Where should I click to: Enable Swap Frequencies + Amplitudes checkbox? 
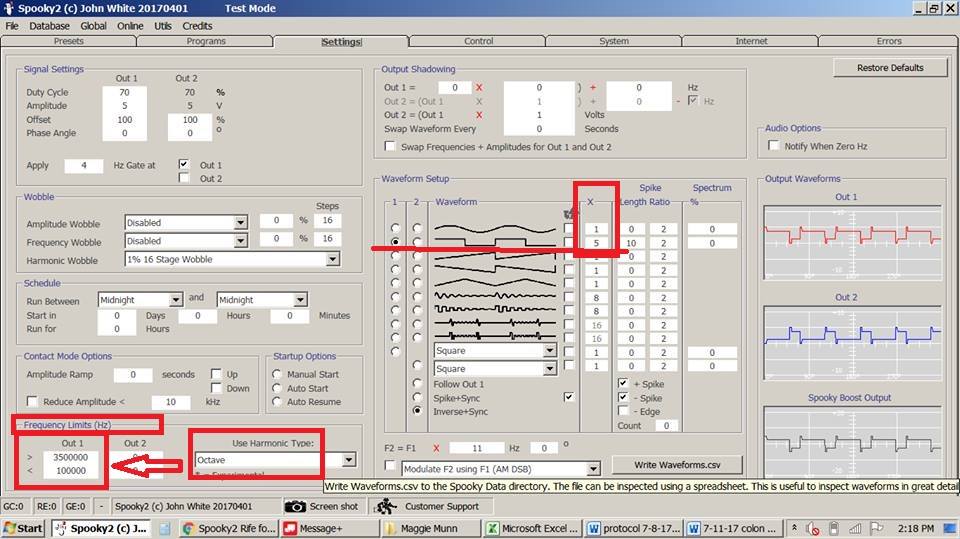[390, 146]
